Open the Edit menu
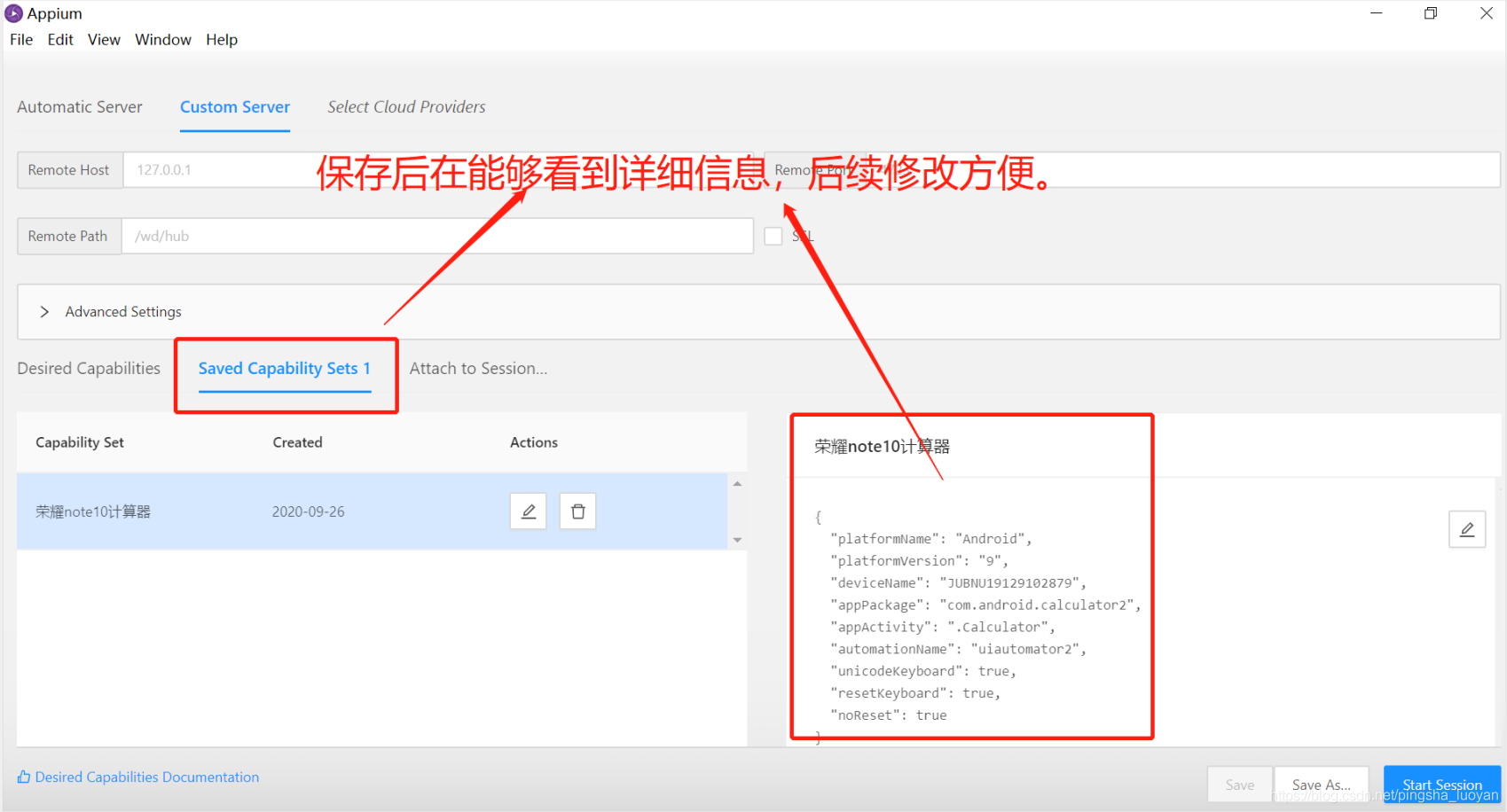 60,40
